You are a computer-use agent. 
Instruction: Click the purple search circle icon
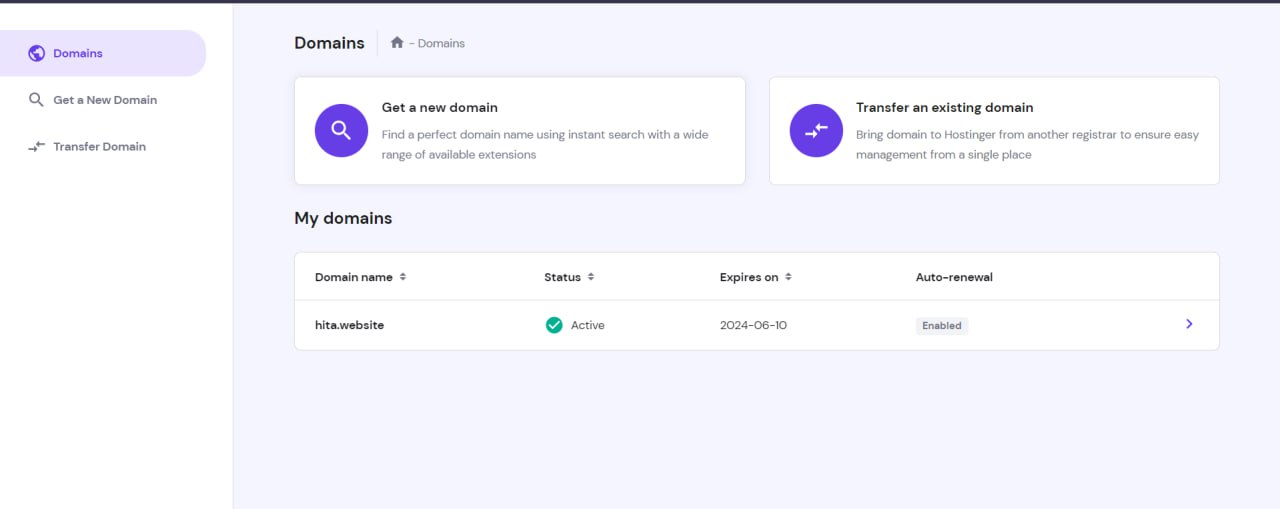(341, 130)
